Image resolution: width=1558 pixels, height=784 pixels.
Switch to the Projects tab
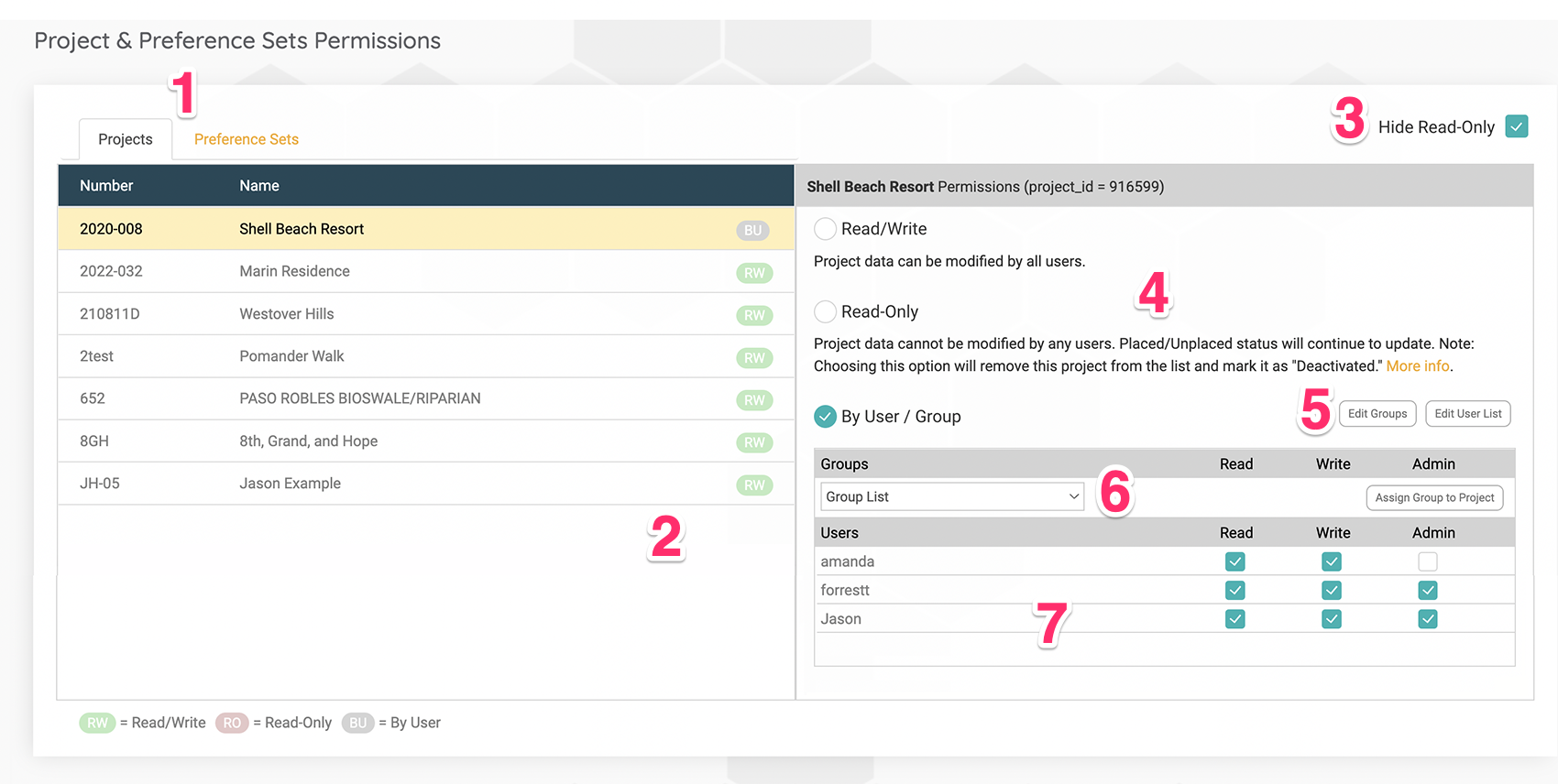[x=126, y=139]
